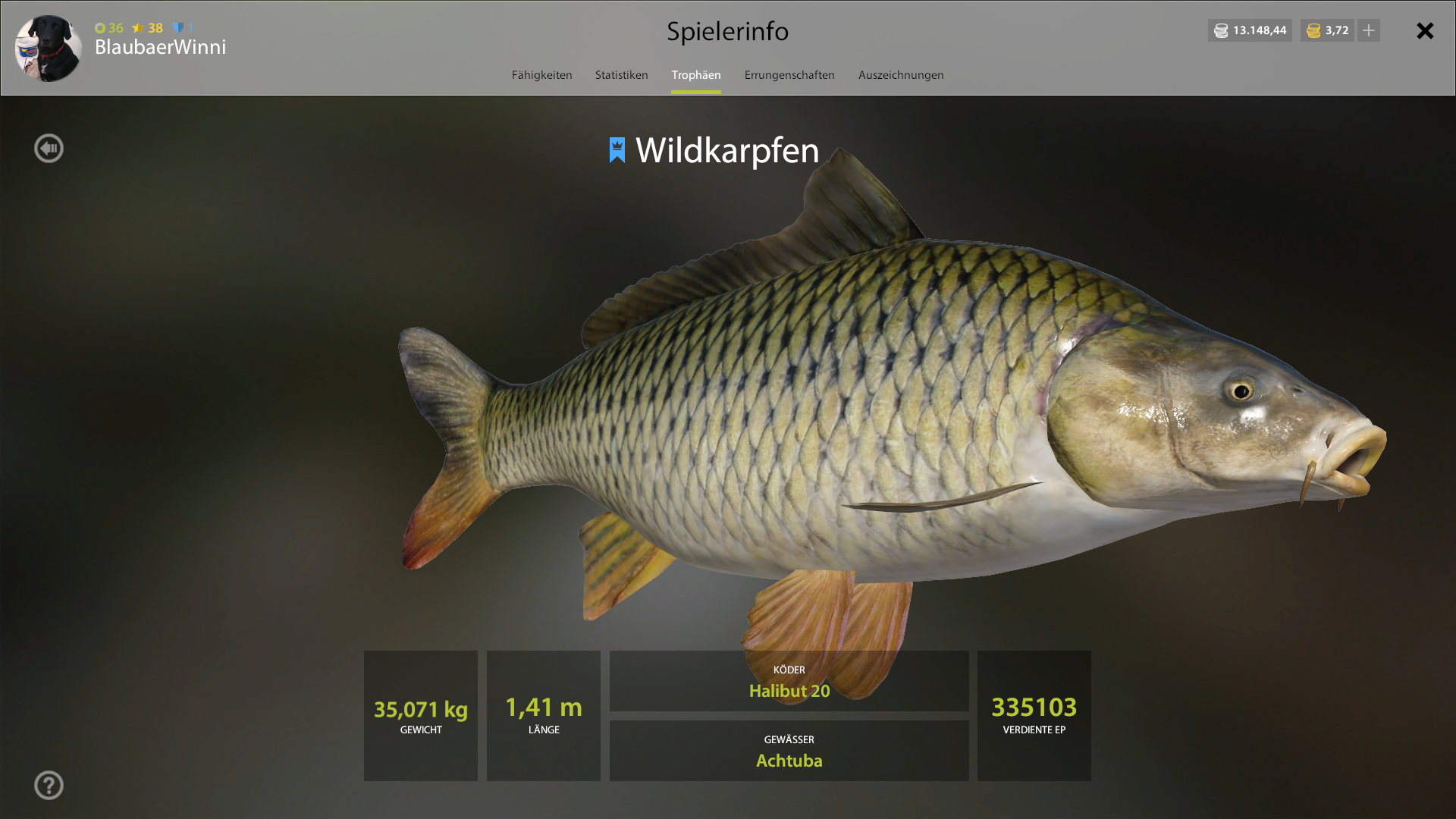
Task: Click the Achtuba Gewässer tile
Action: 789,751
